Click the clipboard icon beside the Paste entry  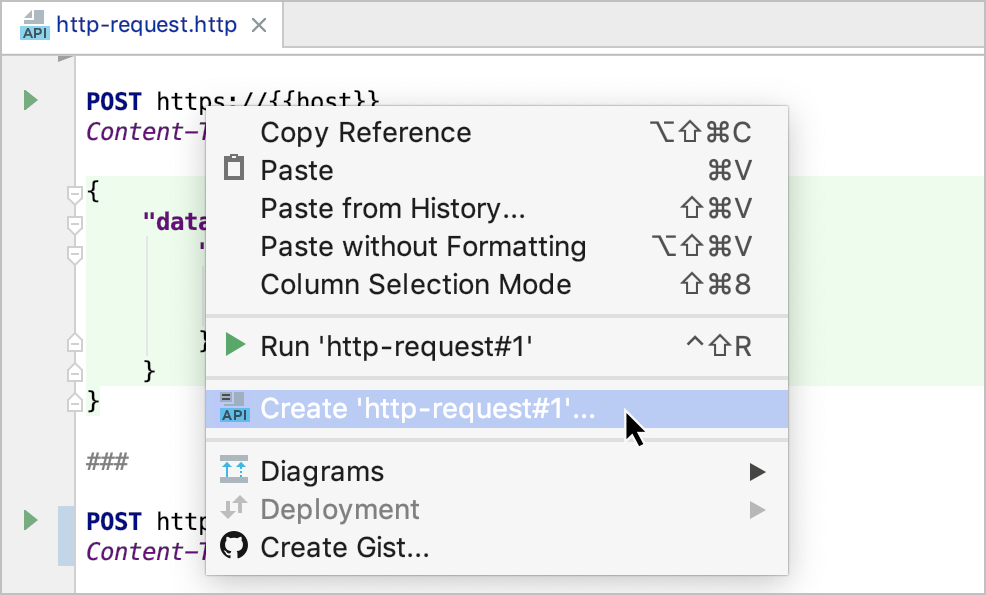(233, 170)
